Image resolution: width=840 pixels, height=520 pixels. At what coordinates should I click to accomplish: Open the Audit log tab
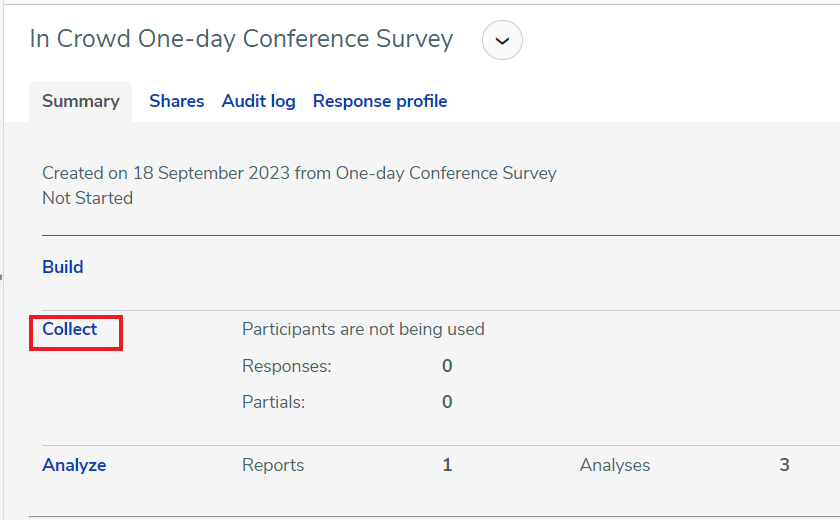(259, 101)
